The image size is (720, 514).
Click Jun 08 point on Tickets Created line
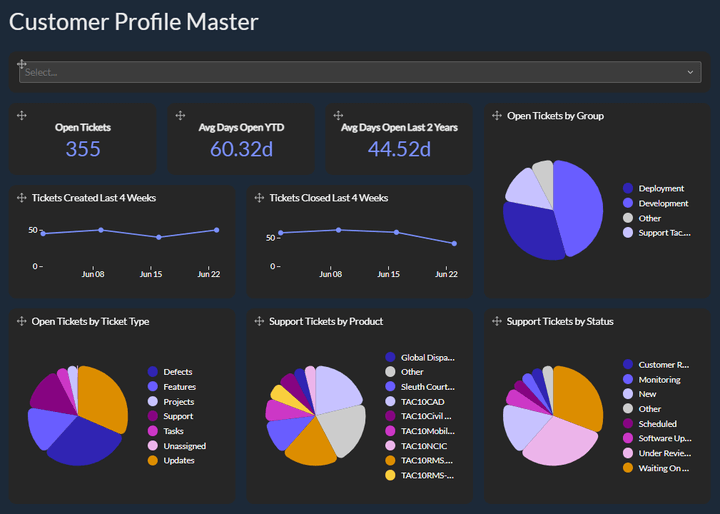click(x=101, y=230)
